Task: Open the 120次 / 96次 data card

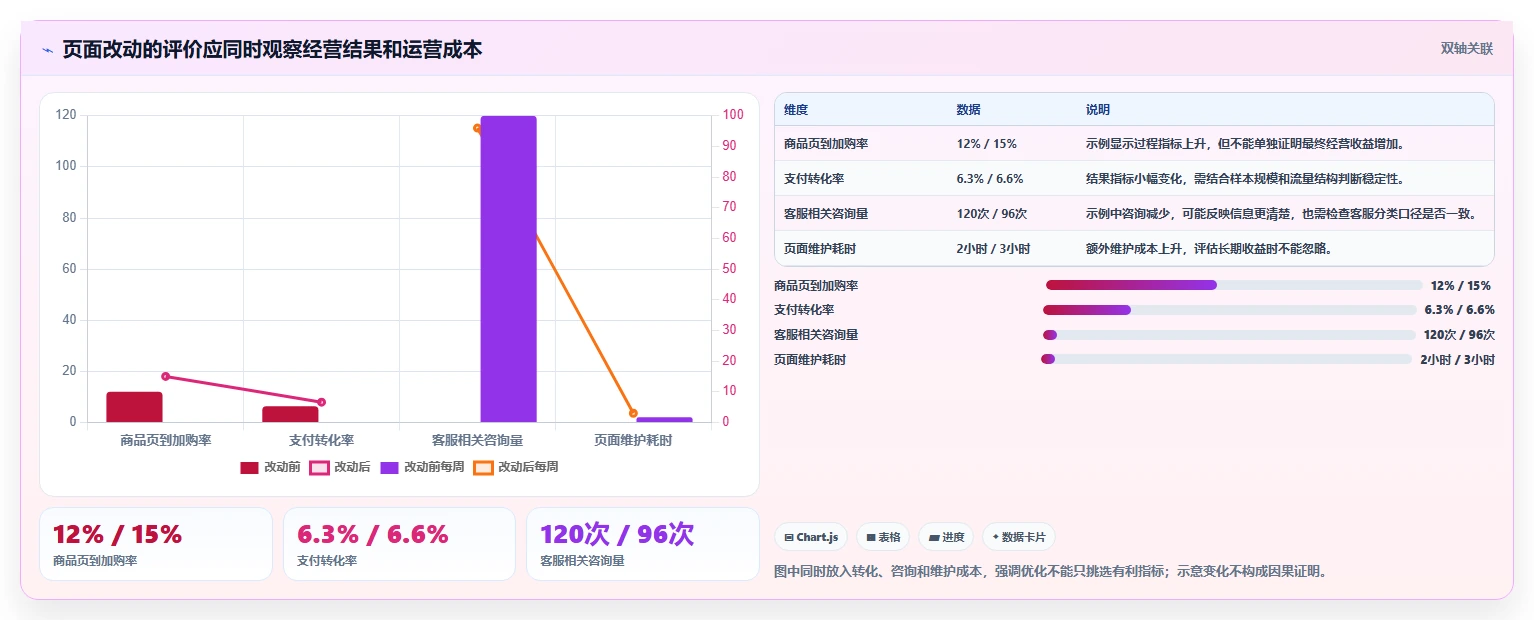Action: 643,544
